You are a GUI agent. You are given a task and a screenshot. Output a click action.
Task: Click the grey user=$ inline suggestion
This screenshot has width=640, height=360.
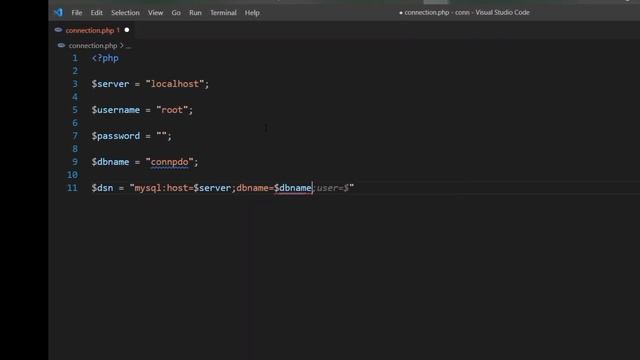pos(331,188)
